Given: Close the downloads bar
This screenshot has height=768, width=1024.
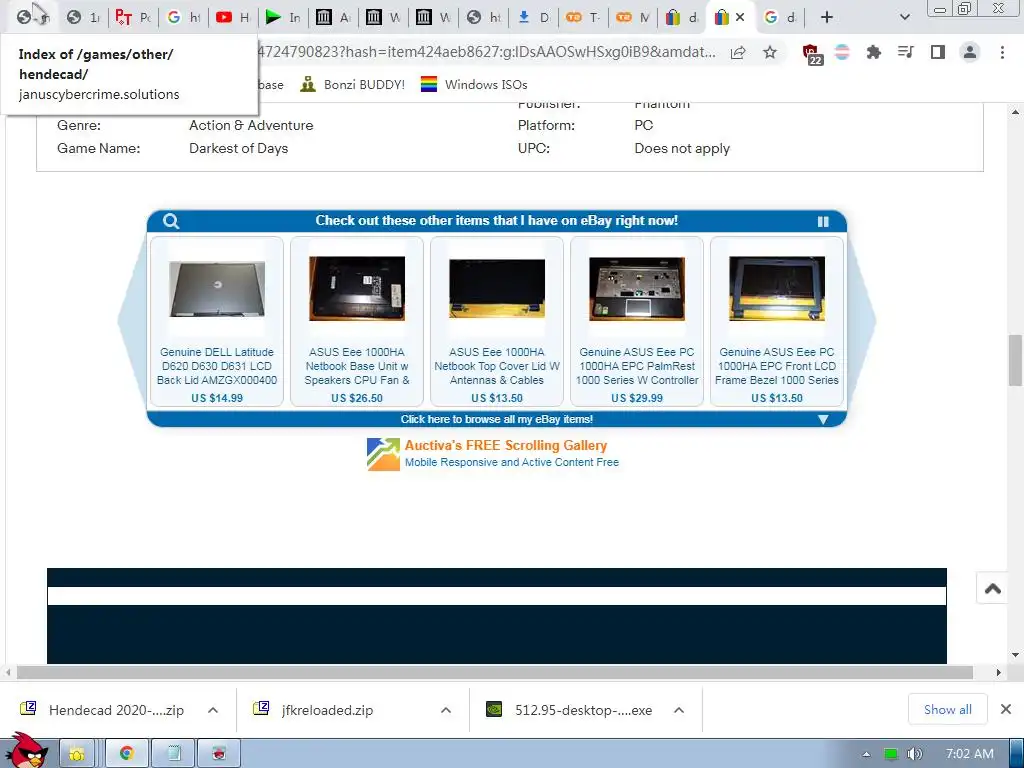Looking at the screenshot, I should [1006, 709].
